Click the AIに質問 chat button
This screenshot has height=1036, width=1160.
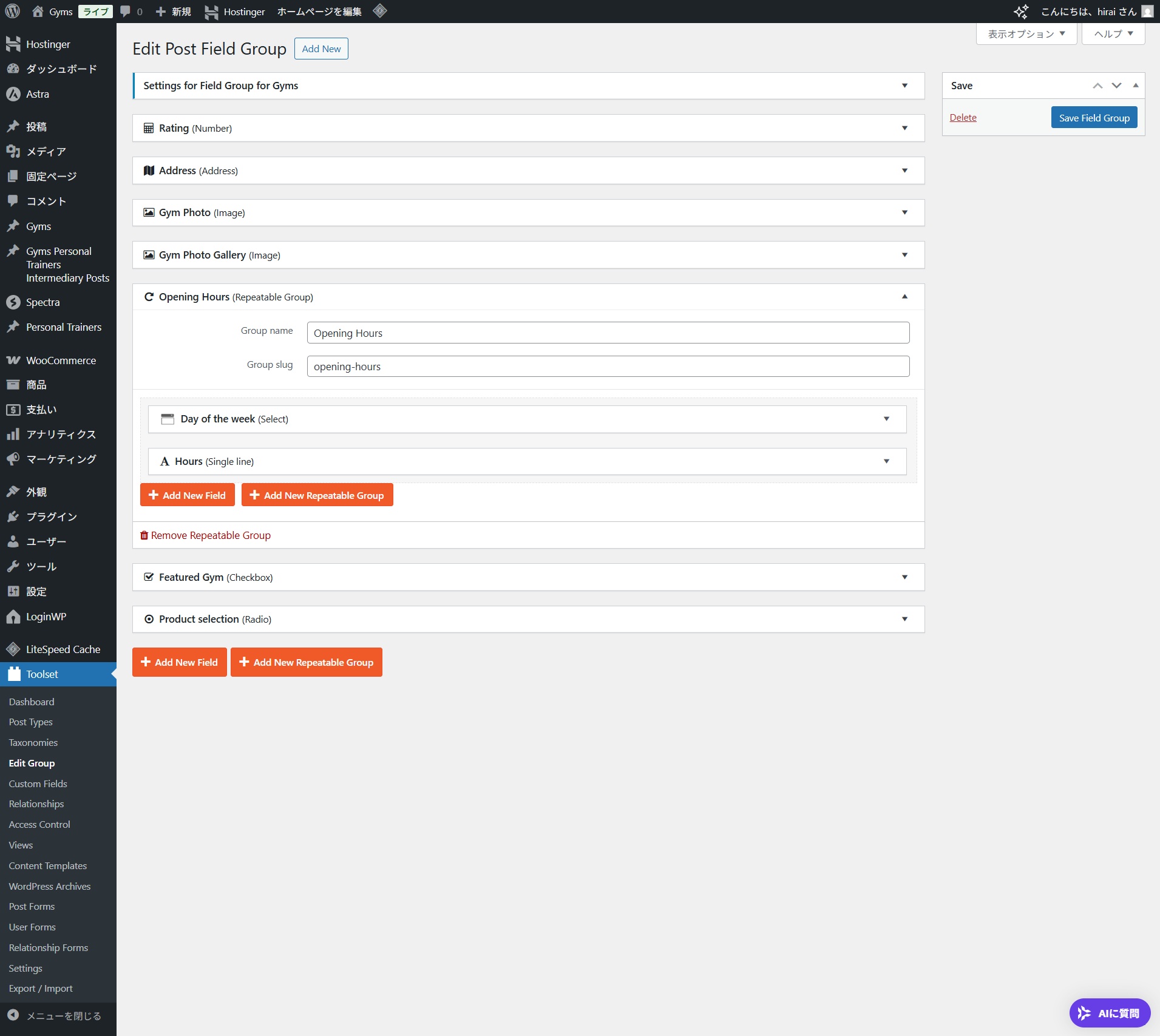pos(1110,1013)
